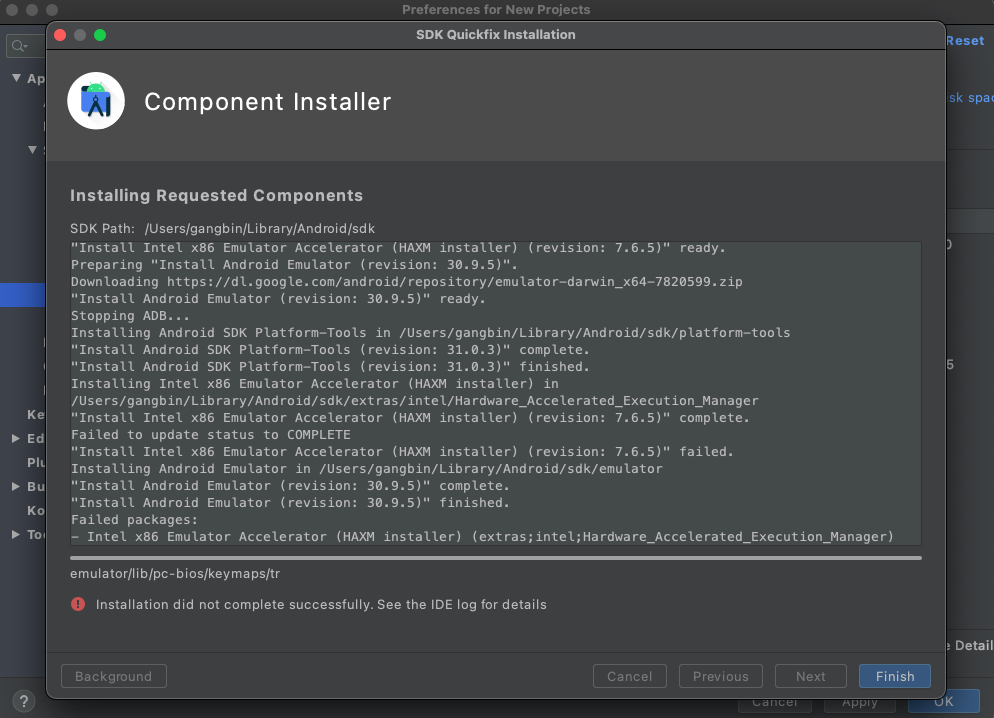Image resolution: width=994 pixels, height=718 pixels.
Task: Expand the 'Ed' section in Preferences sidebar
Action: 16,438
